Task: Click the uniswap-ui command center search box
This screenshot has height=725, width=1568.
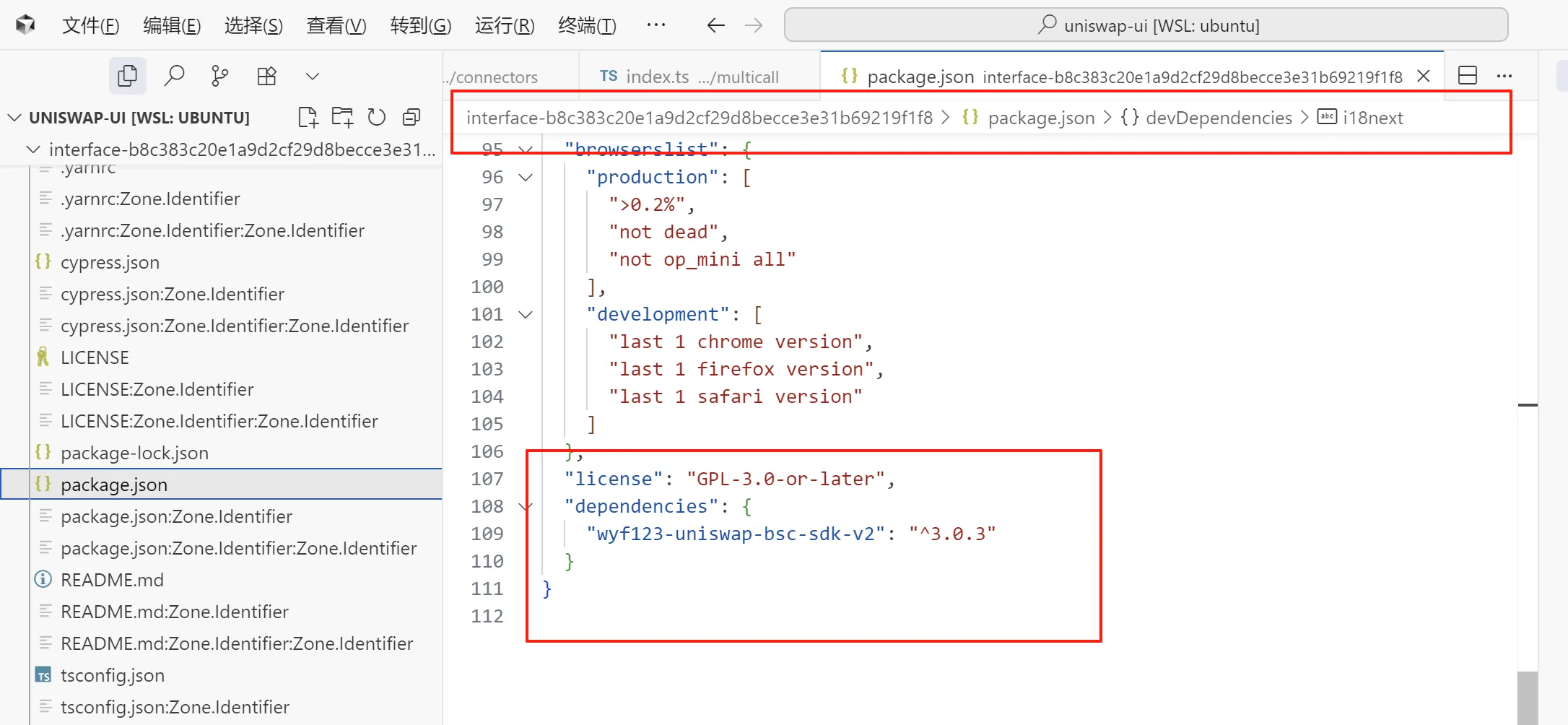Action: point(1146,26)
